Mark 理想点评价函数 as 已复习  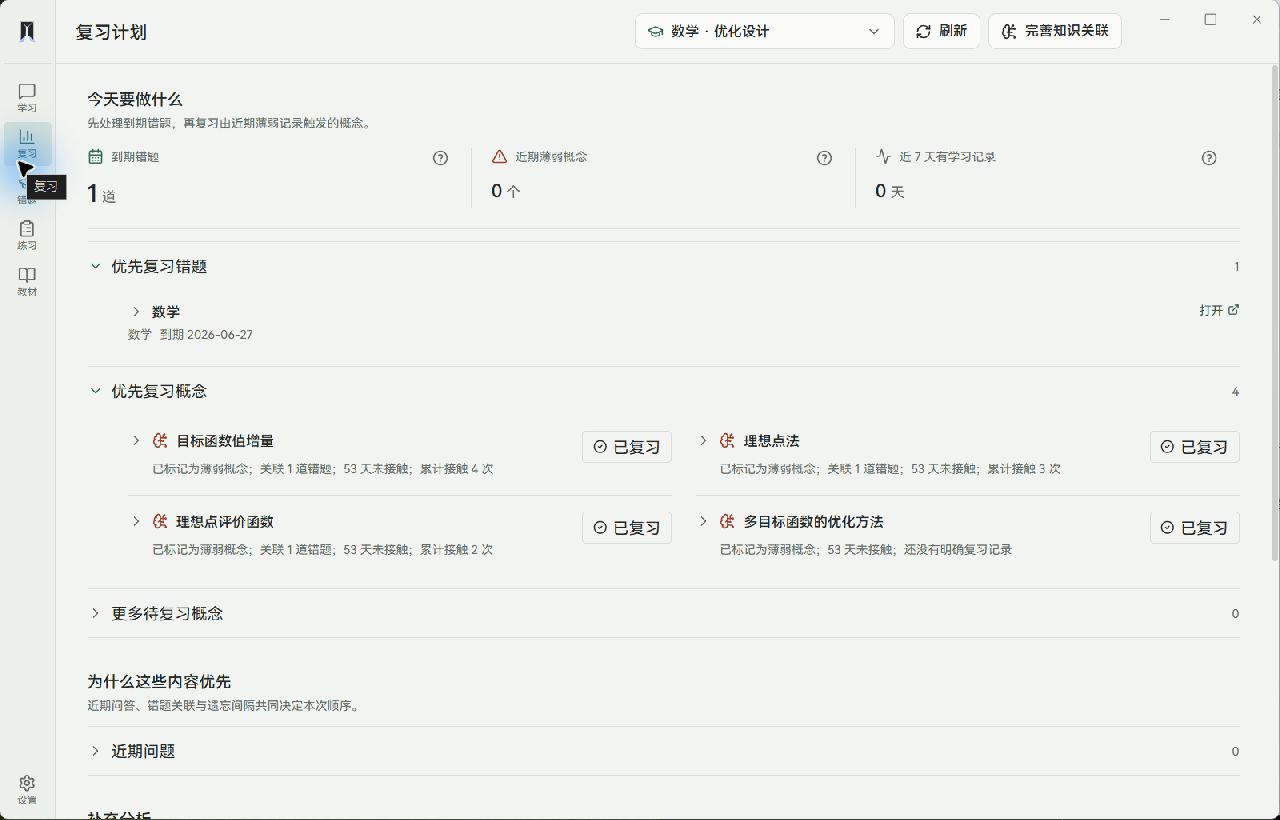pos(627,528)
